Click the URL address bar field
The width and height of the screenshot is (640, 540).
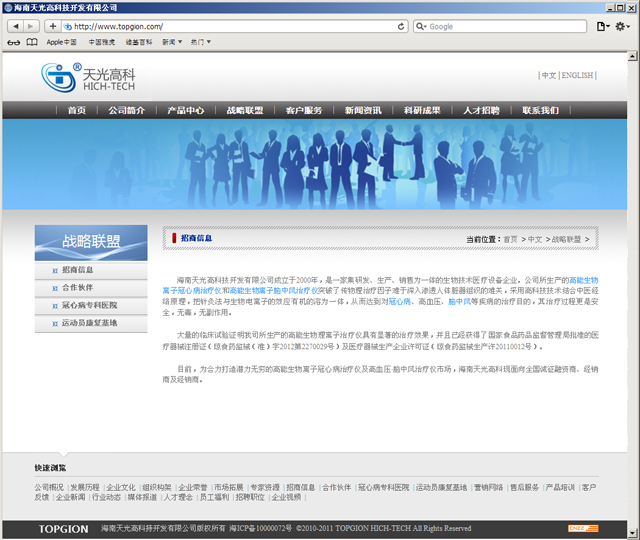coord(230,26)
